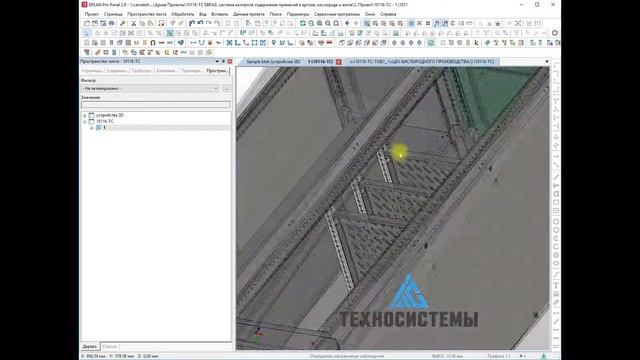640x360 pixels.
Task: Select the Простран... navigator tab
Action: (217, 71)
